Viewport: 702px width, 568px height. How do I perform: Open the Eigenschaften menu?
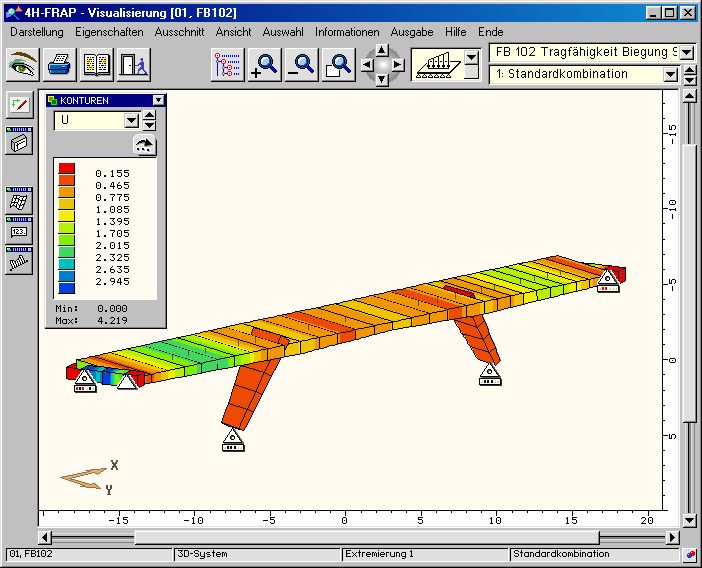[x=109, y=32]
